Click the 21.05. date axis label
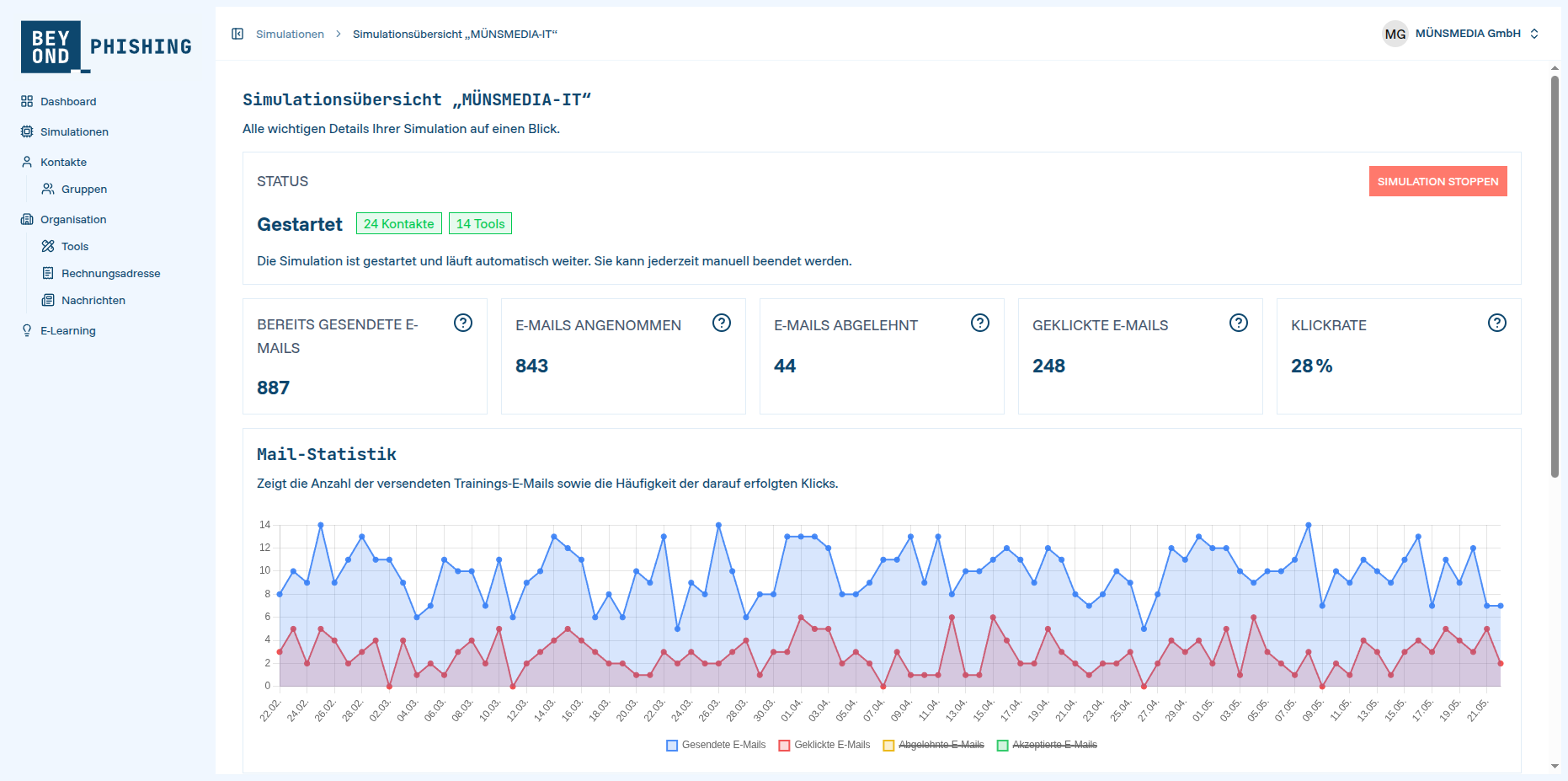The width and height of the screenshot is (1568, 781). click(1477, 710)
